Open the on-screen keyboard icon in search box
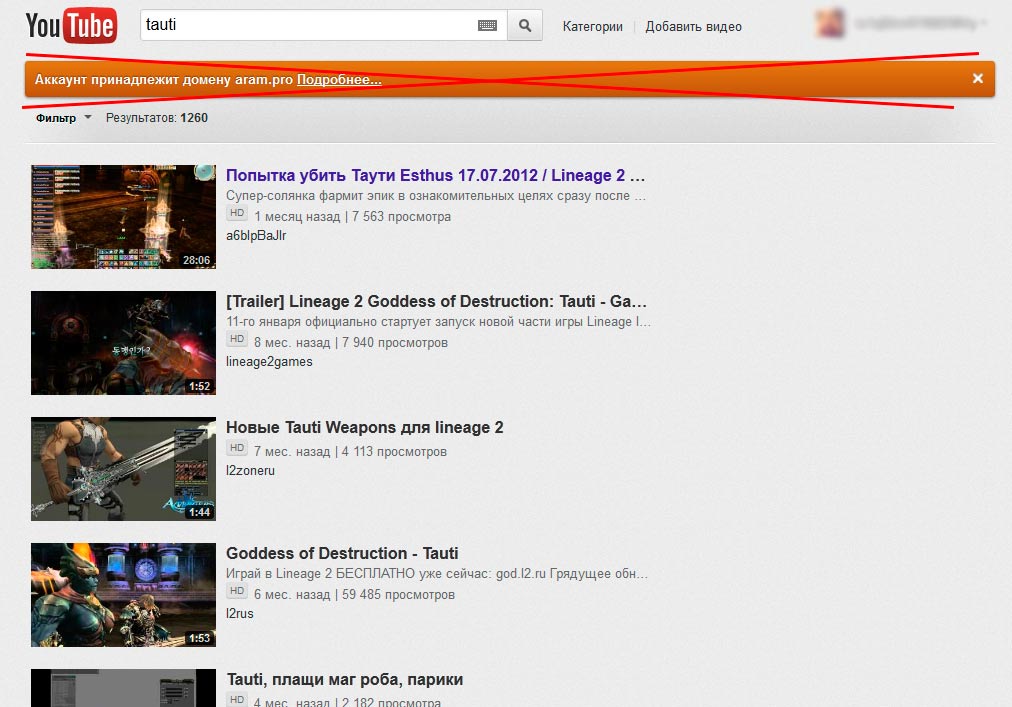 coord(487,25)
